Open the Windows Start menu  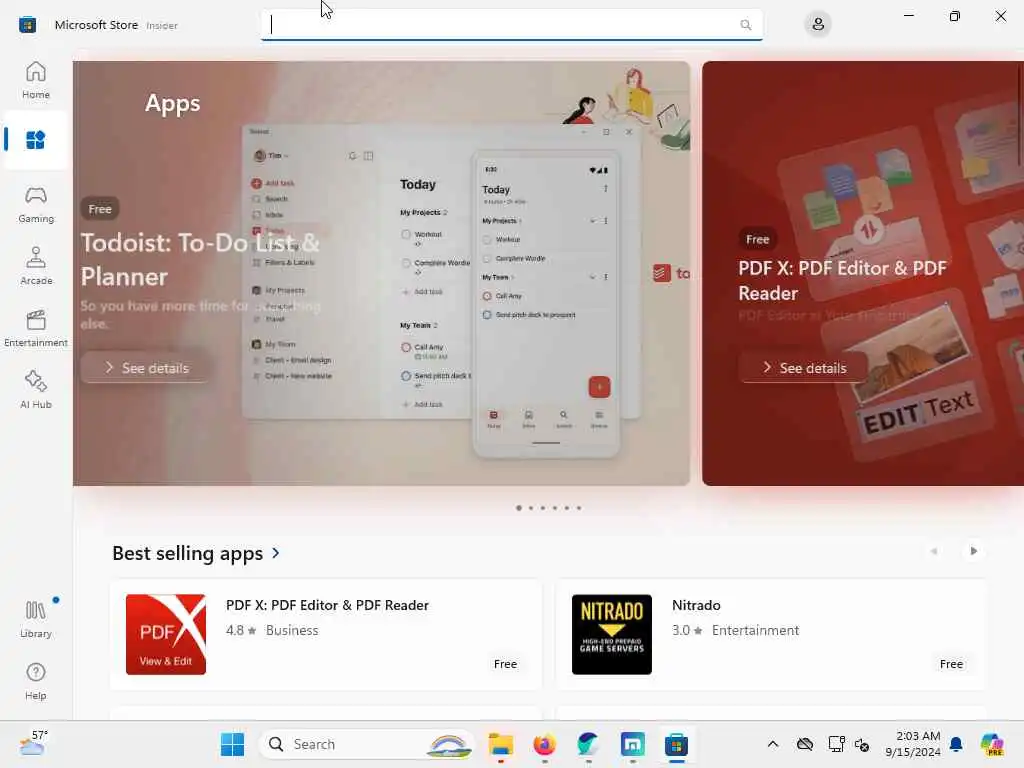pos(232,744)
